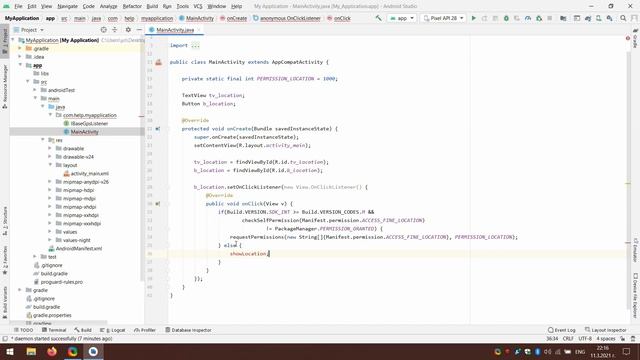This screenshot has height=360, width=640.
Task: Run the app with the green play button
Action: pos(473,18)
